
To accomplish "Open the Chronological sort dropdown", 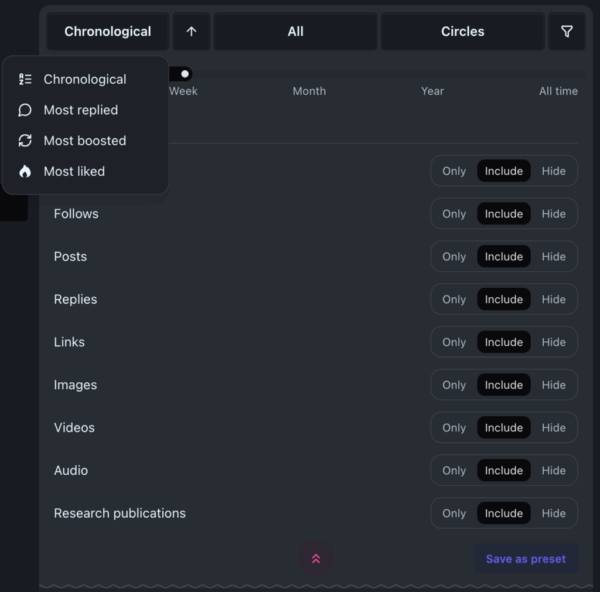I will click(108, 32).
